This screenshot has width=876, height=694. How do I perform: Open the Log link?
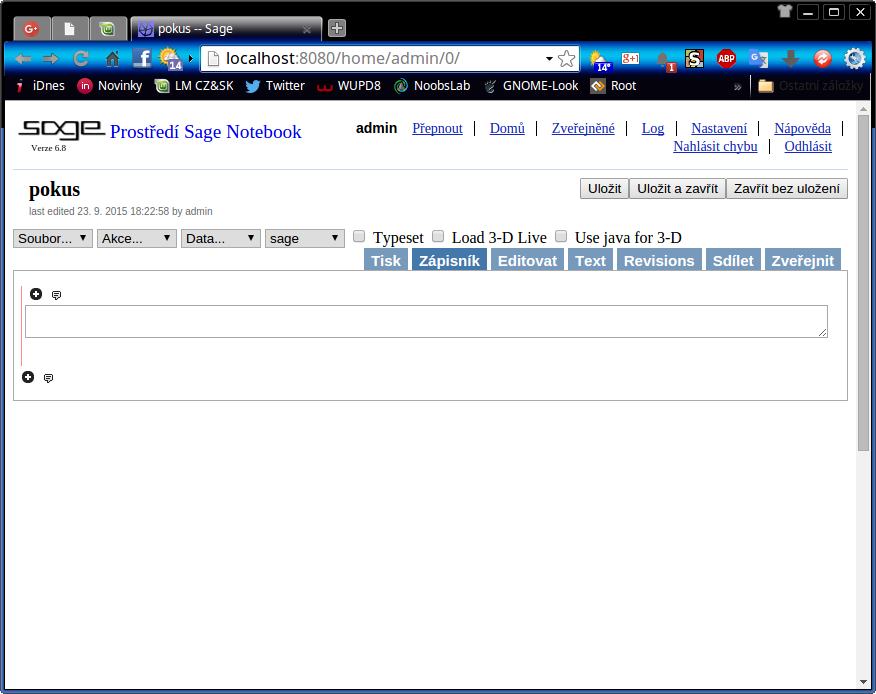tap(653, 129)
